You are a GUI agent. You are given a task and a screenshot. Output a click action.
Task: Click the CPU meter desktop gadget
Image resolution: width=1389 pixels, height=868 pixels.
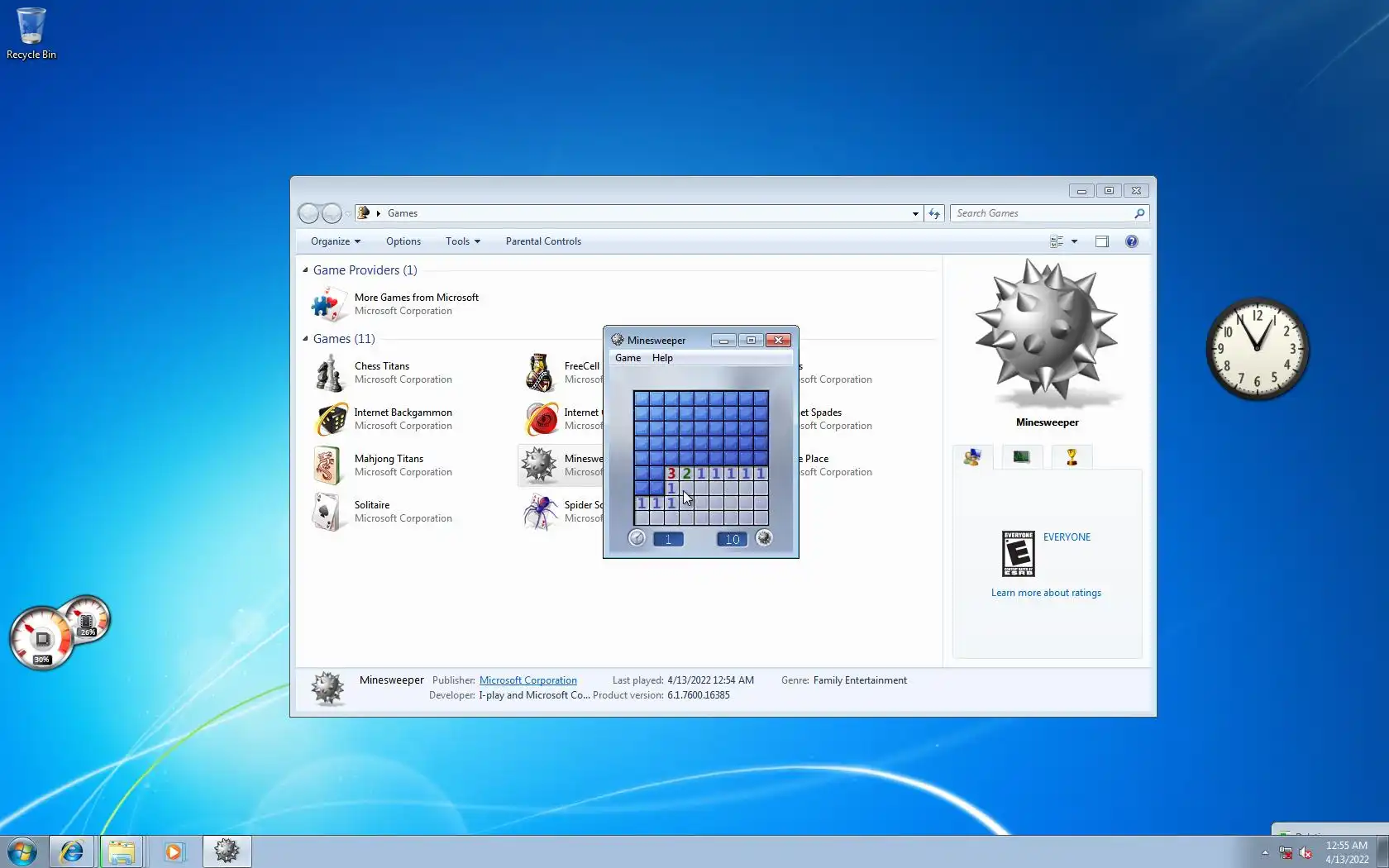(60, 632)
